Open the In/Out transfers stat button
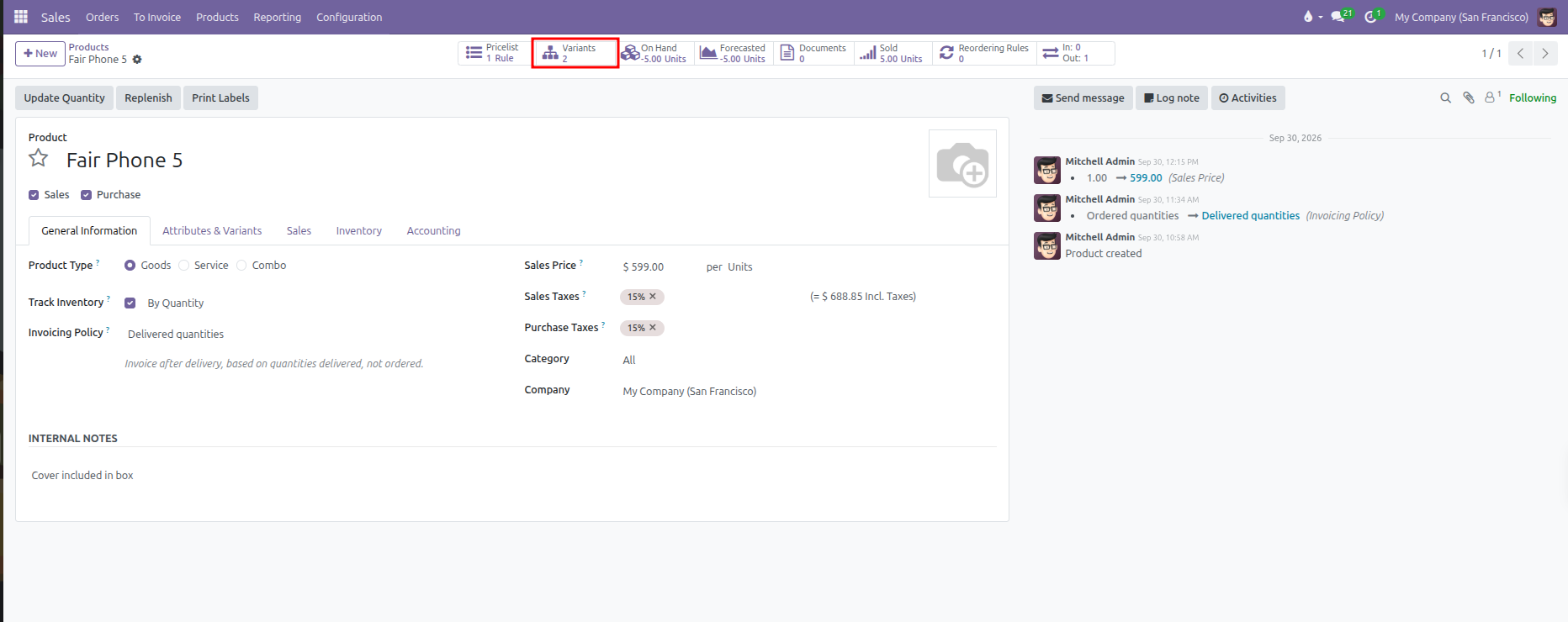Screen dimensions: 1568x622 point(1075,53)
